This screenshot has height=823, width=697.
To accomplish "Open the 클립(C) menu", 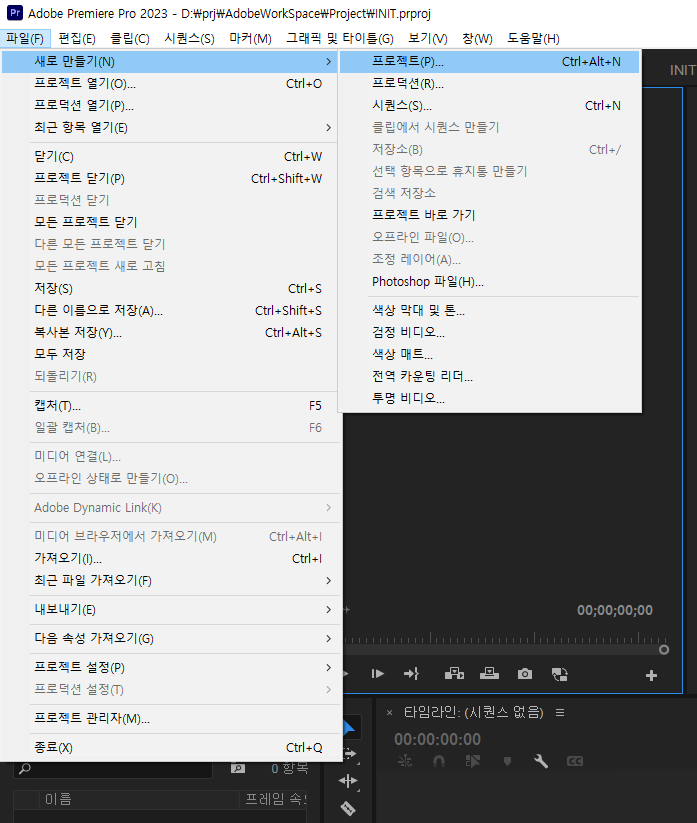I will pyautogui.click(x=130, y=39).
